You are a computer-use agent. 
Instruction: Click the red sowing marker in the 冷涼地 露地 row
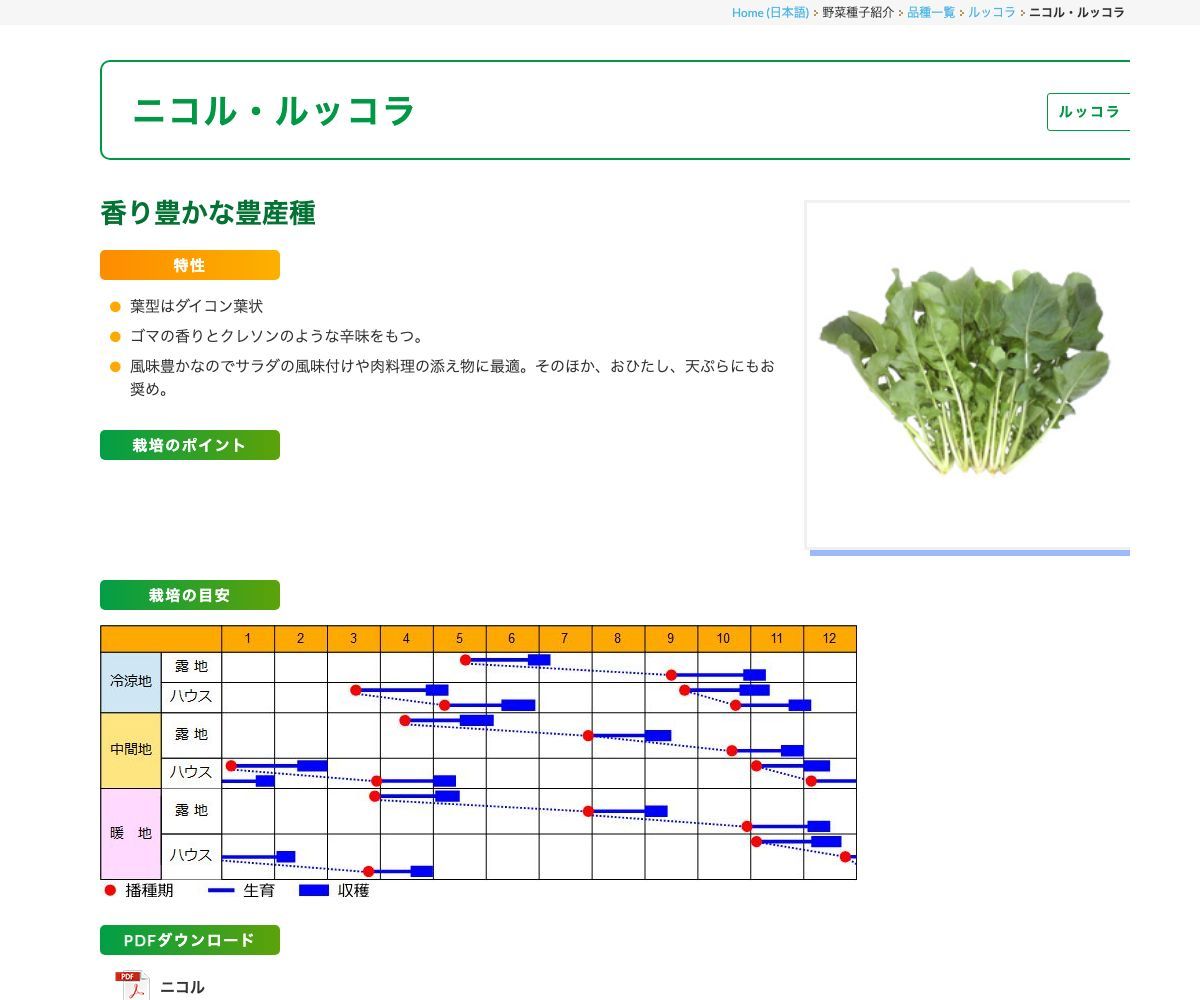click(463, 660)
